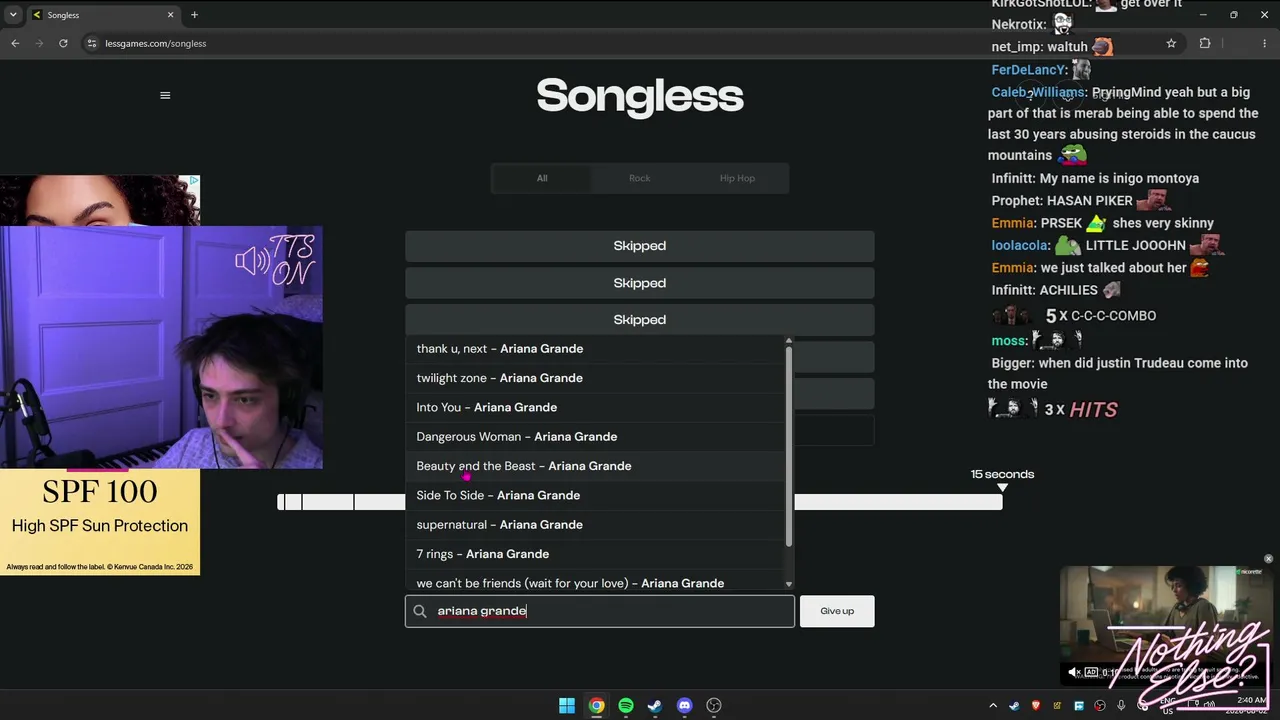This screenshot has height=720, width=1280.
Task: Open Steam from the taskbar
Action: tap(655, 706)
